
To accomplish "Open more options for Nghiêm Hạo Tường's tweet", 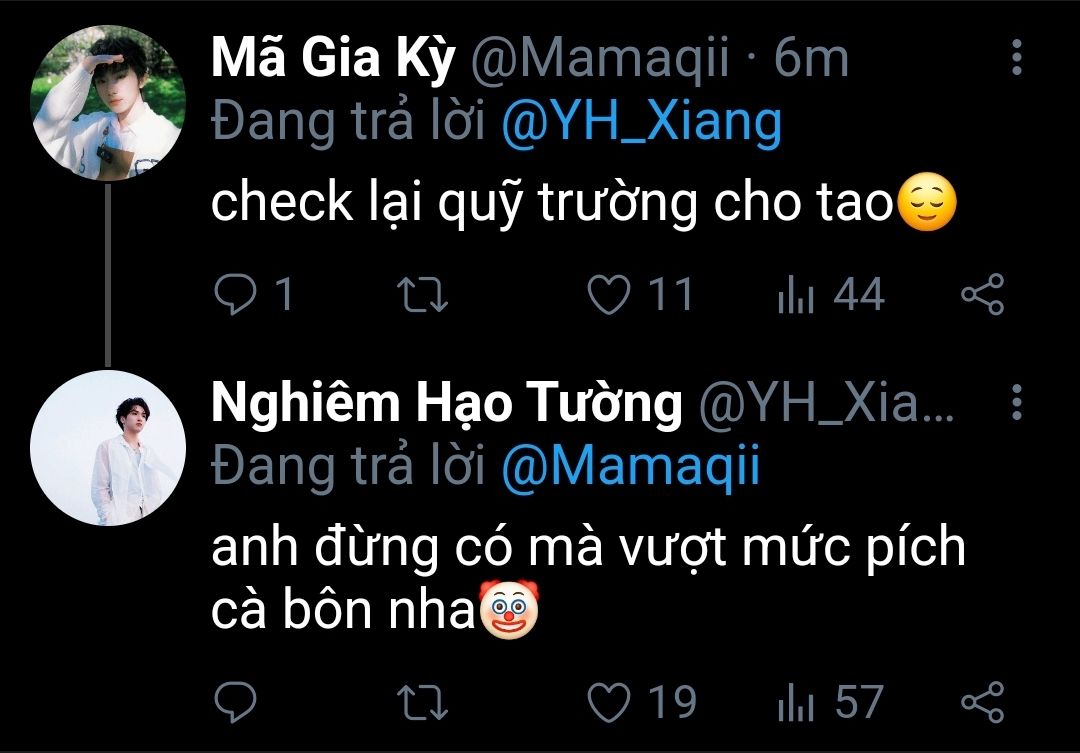I will (x=1016, y=403).
